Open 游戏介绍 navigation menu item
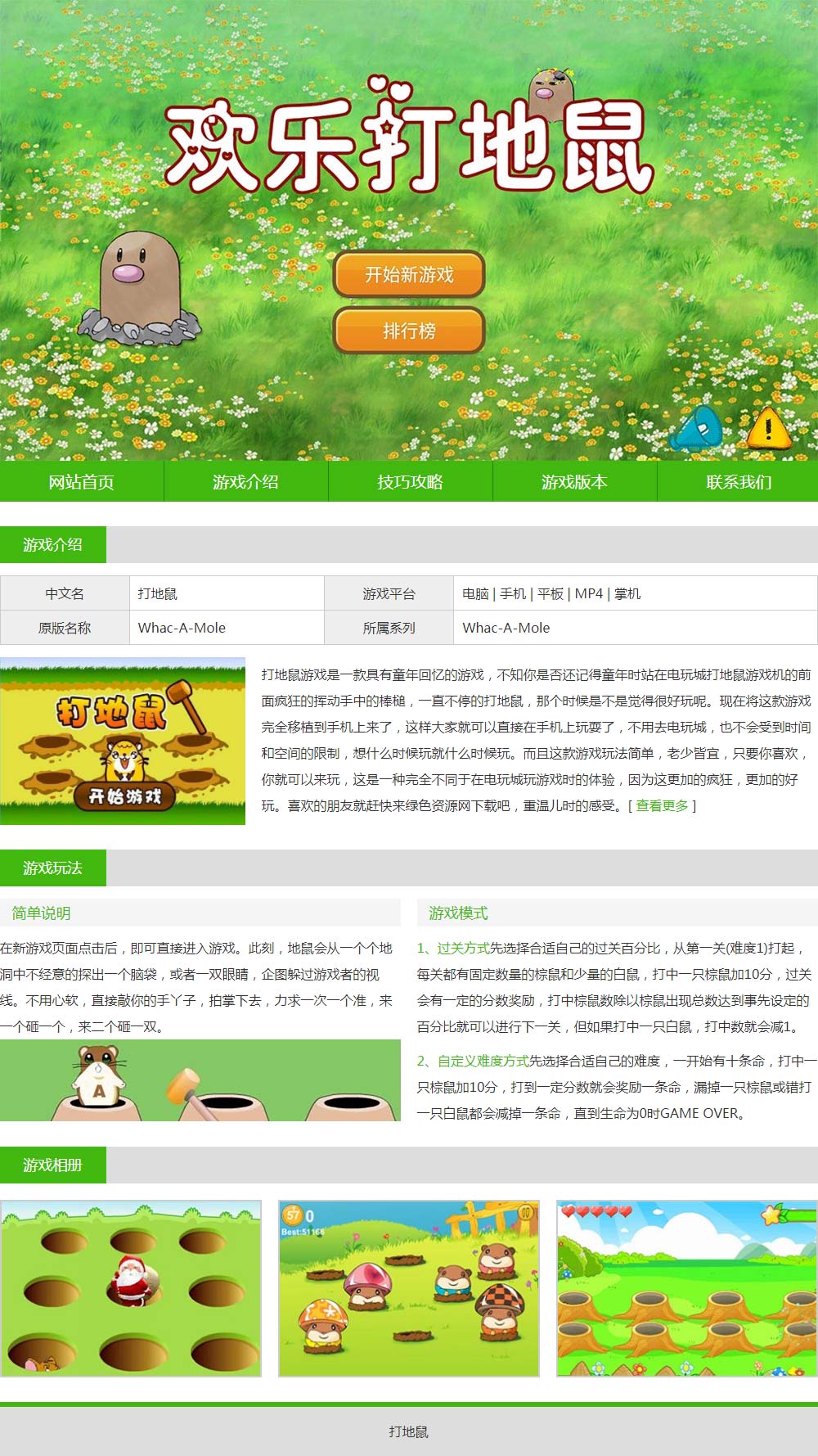 tap(246, 481)
